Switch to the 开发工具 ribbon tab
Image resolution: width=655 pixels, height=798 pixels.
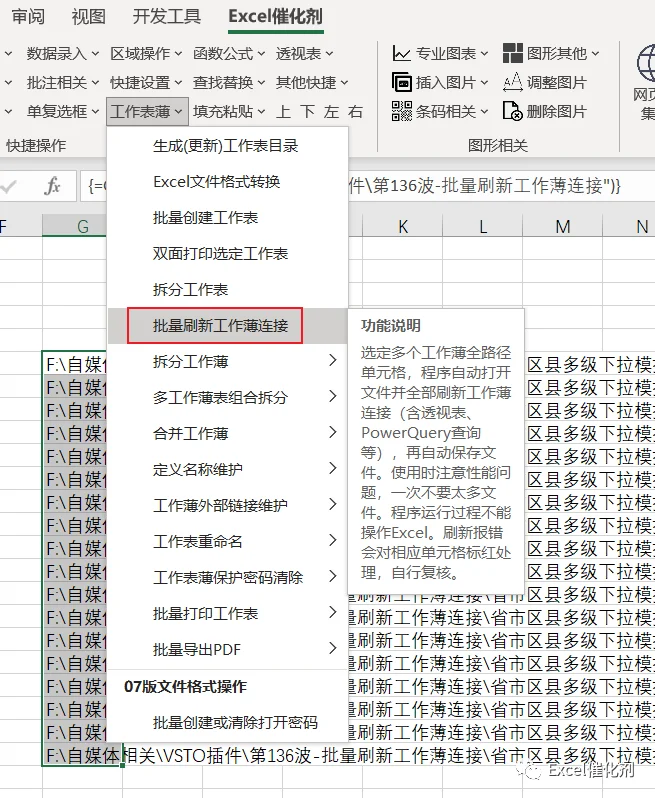click(x=167, y=16)
